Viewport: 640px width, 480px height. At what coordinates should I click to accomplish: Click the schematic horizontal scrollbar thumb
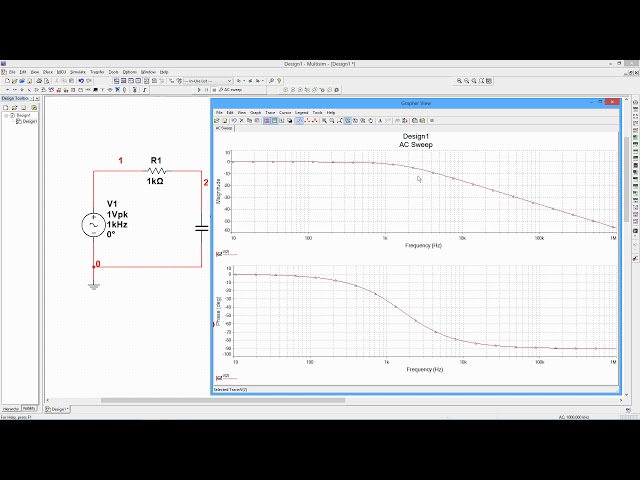click(223, 400)
